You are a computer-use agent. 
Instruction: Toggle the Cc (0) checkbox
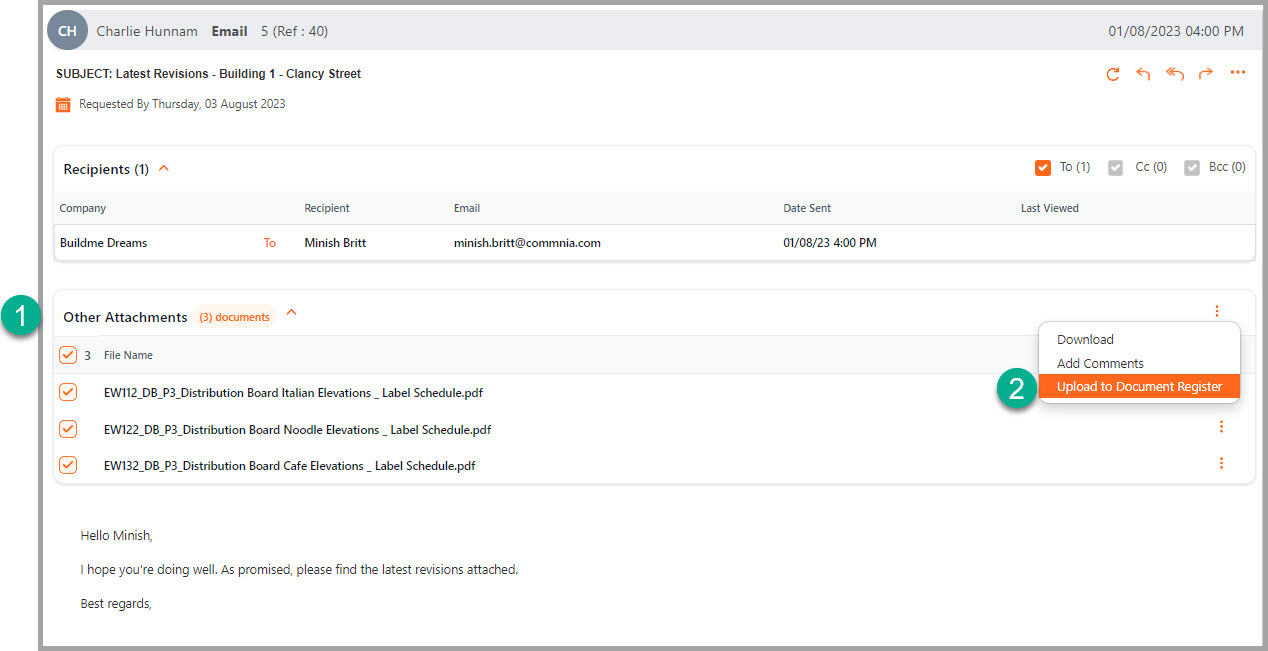pyautogui.click(x=1116, y=168)
